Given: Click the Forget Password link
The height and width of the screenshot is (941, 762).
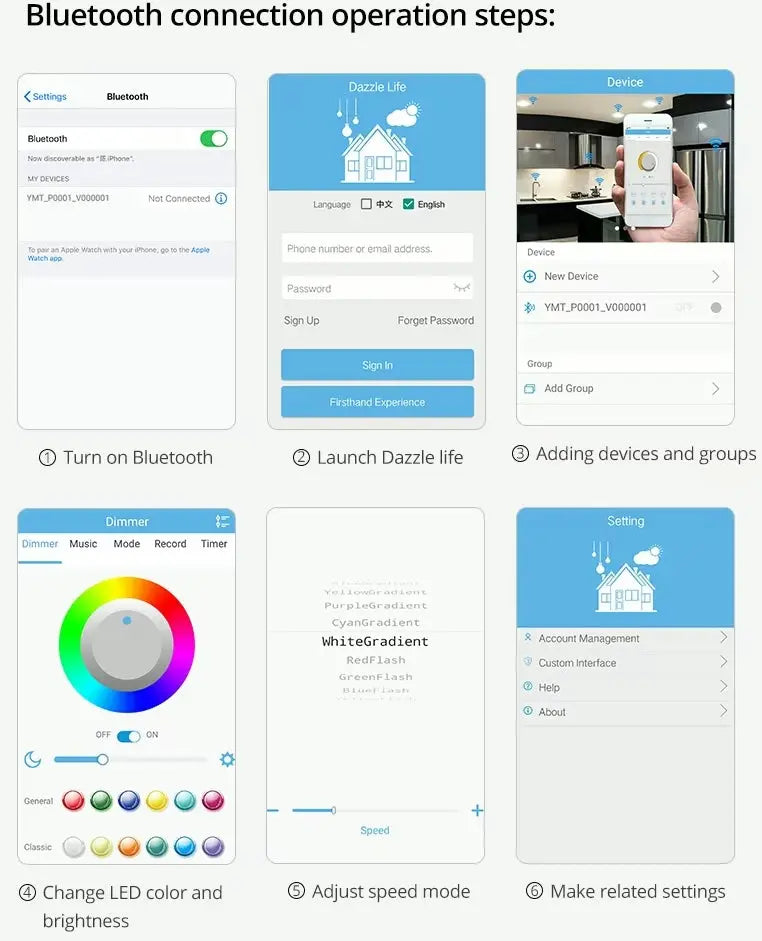Looking at the screenshot, I should [435, 320].
